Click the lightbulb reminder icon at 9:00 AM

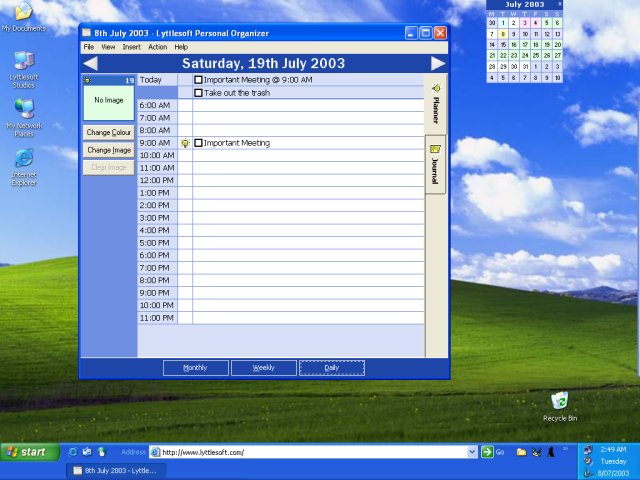(x=185, y=143)
